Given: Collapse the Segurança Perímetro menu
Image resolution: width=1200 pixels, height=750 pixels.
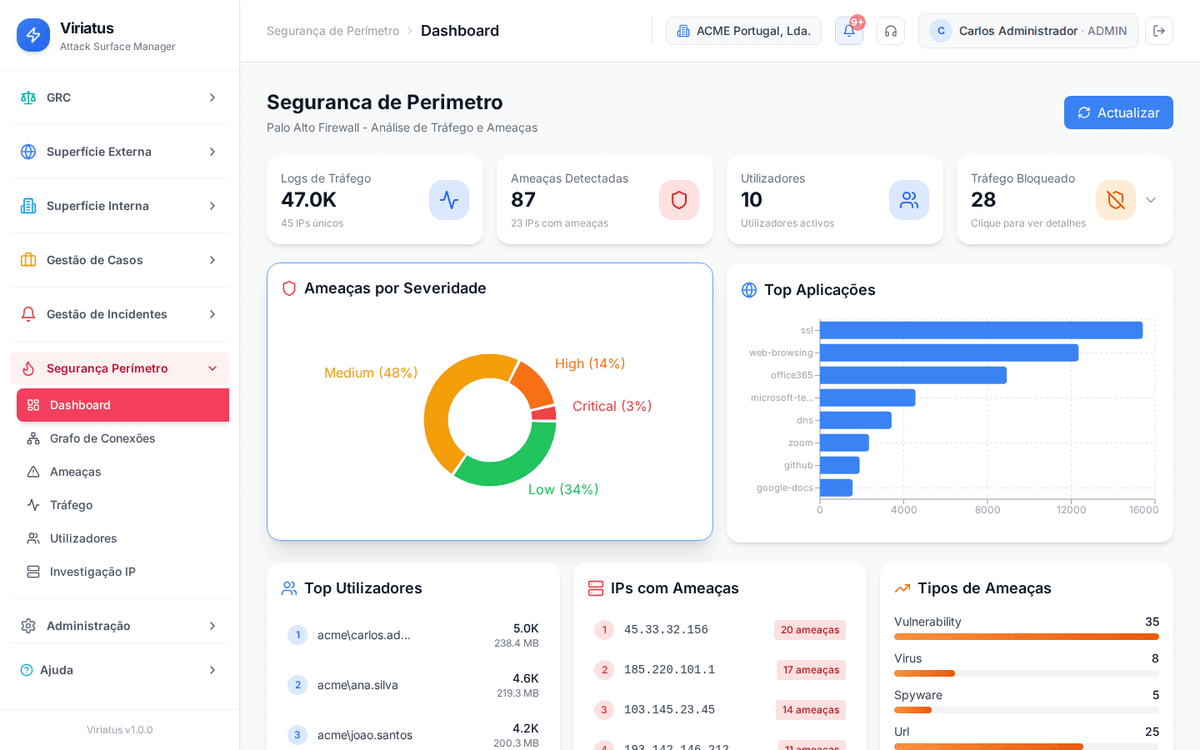Looking at the screenshot, I should tap(118, 368).
